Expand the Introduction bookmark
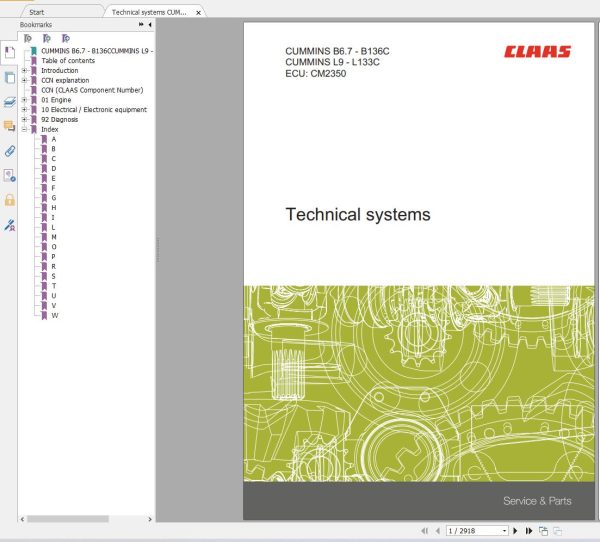Viewport: 600px width, 542px height. coord(24,70)
